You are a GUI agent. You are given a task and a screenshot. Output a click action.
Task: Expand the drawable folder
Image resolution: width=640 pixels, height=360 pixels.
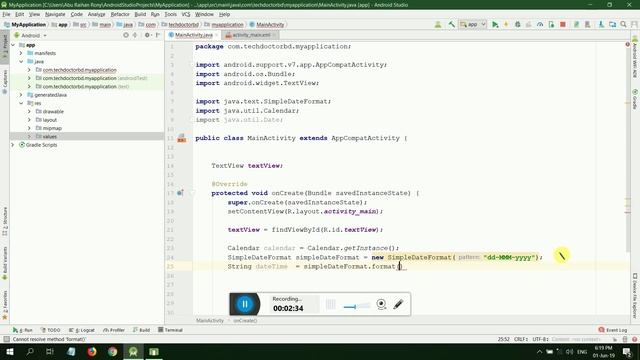pyautogui.click(x=29, y=111)
